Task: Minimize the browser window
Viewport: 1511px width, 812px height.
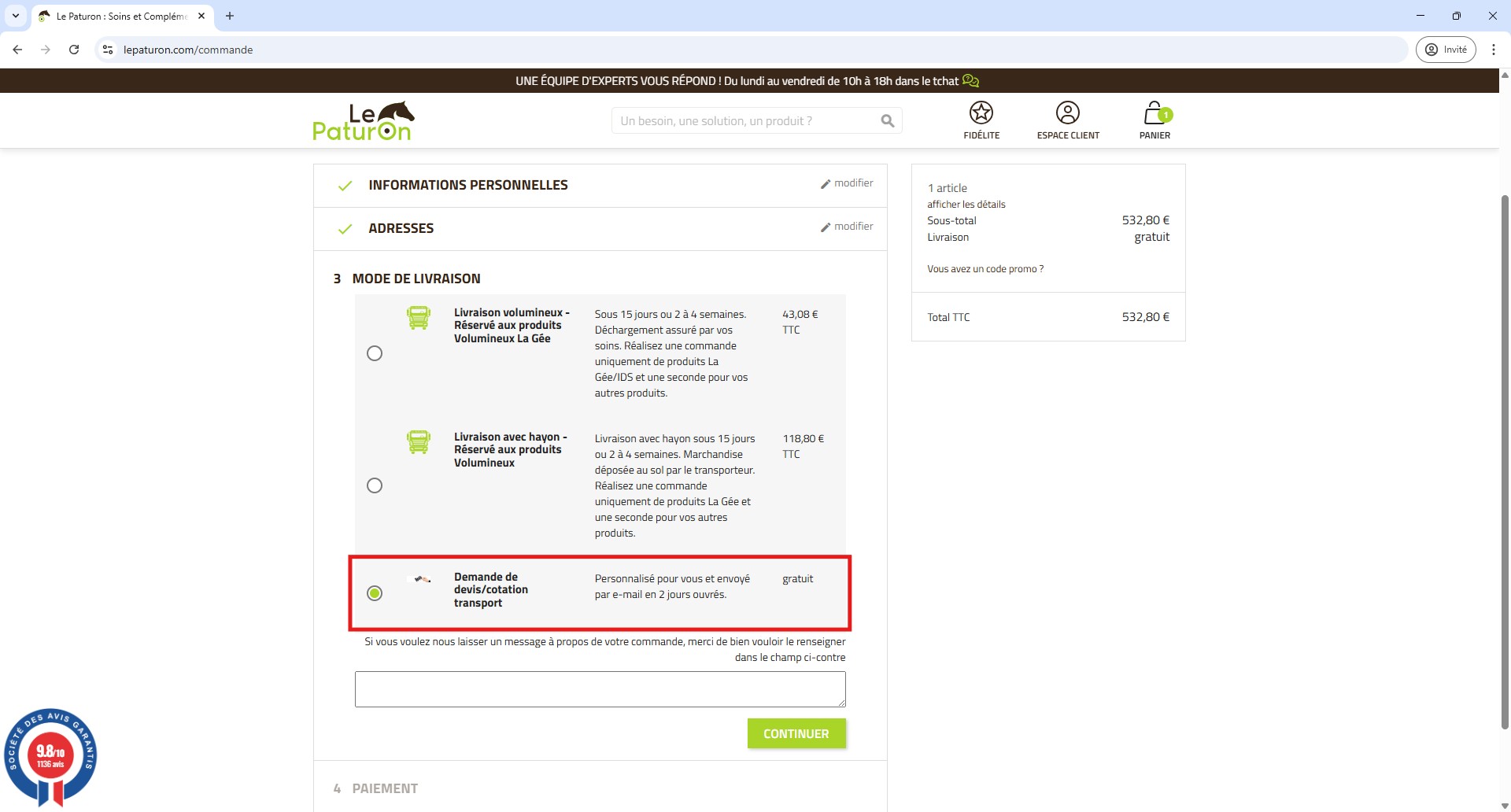Action: [1420, 16]
